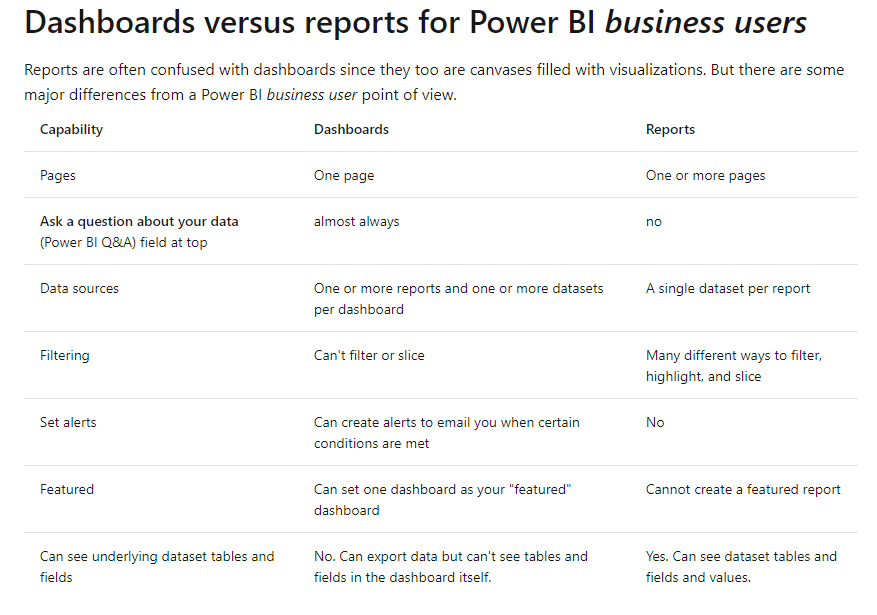This screenshot has width=877, height=615.
Task: Click the "Can't filter or slice" cell
Action: pyautogui.click(x=369, y=356)
